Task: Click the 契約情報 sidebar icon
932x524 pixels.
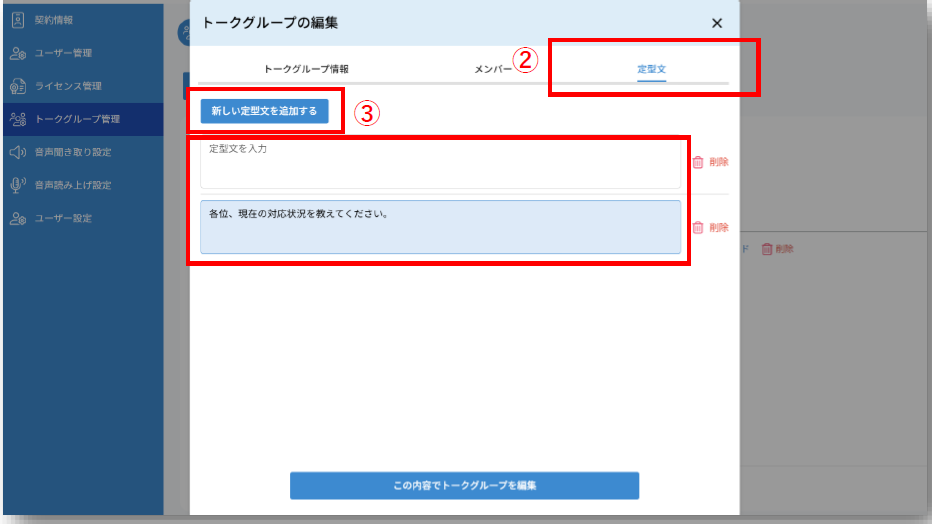Action: pyautogui.click(x=18, y=20)
